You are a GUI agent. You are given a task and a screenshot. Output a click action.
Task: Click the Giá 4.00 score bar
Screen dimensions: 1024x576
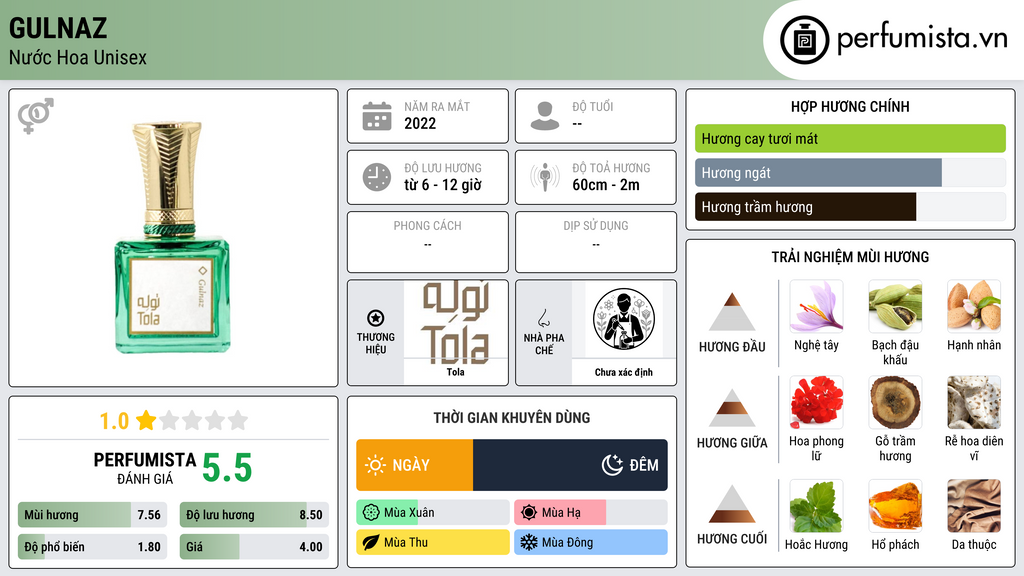(x=254, y=547)
